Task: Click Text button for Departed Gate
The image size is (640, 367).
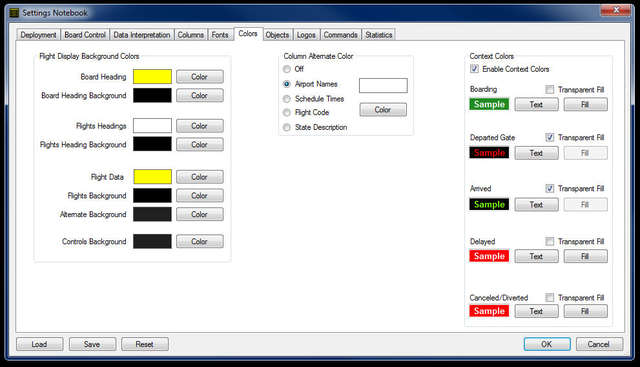Action: point(536,153)
